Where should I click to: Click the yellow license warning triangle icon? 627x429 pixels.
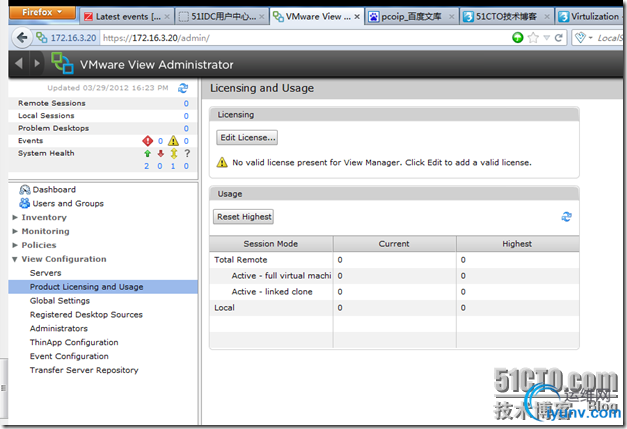point(222,162)
